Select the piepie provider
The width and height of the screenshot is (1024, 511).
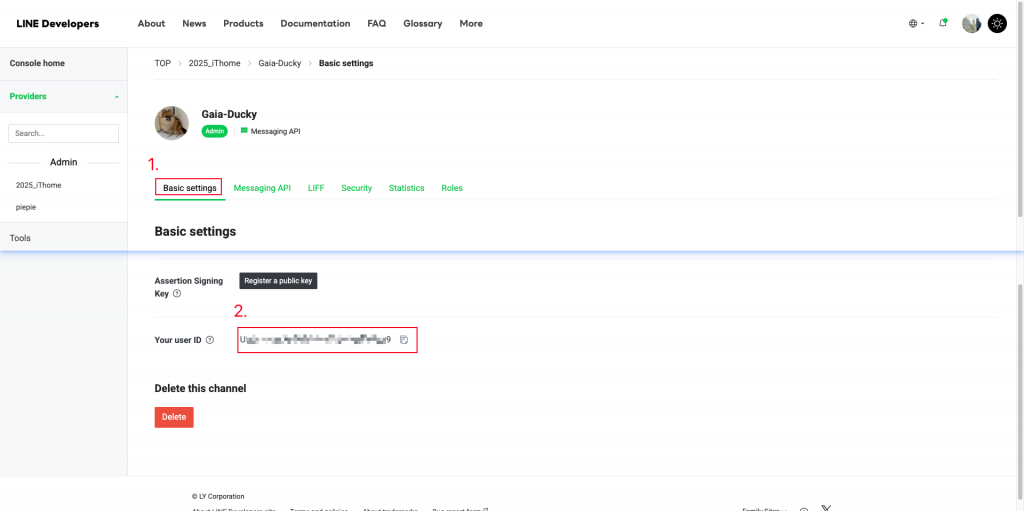(26, 207)
